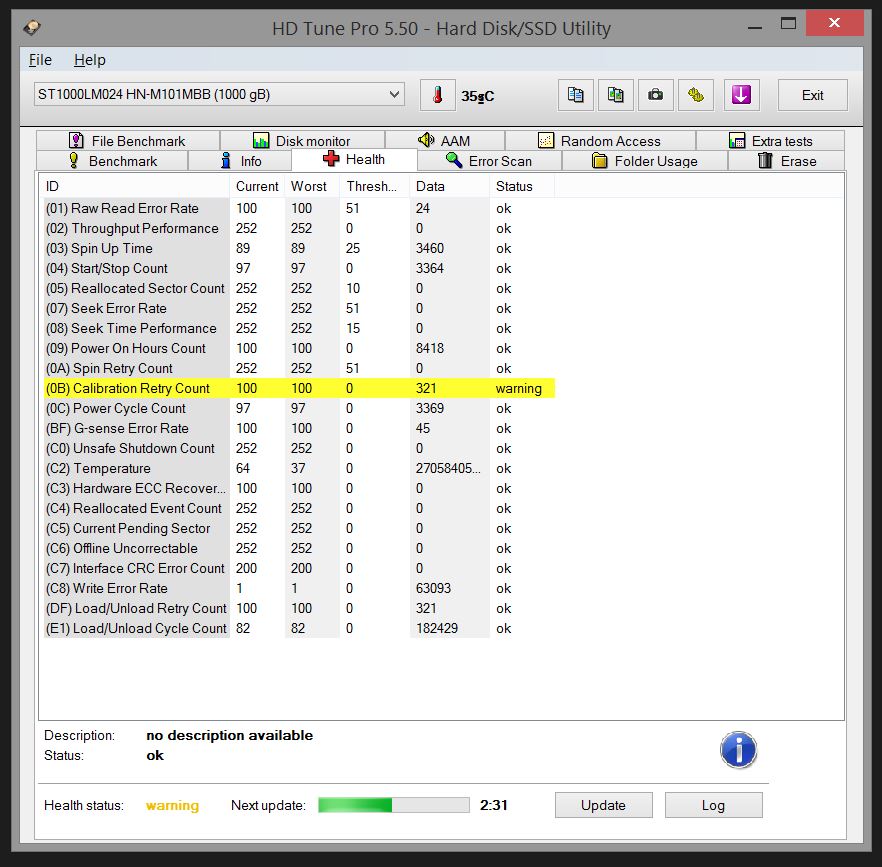Click the Thresh... column header
The width and height of the screenshot is (882, 867).
(375, 186)
